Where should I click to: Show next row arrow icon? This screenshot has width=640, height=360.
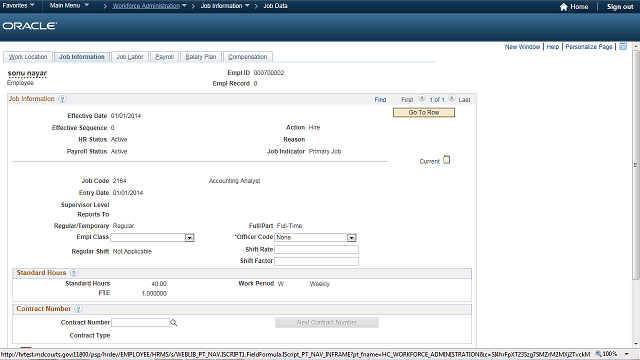click(x=452, y=98)
